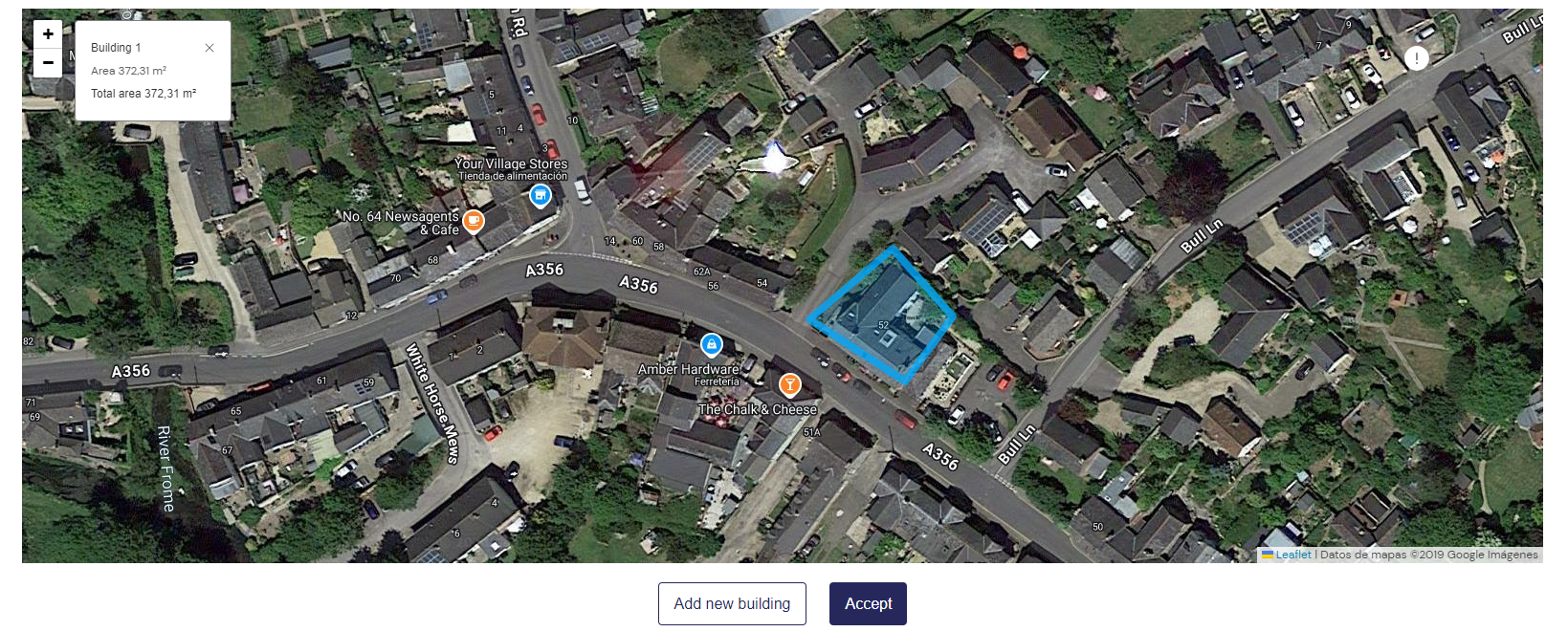The image size is (1568, 632).
Task: Open the Amber Hardware map pin
Action: [711, 344]
